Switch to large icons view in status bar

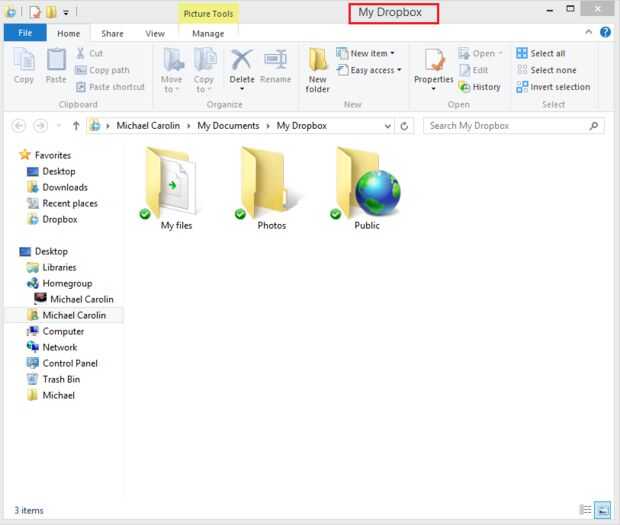(x=602, y=510)
